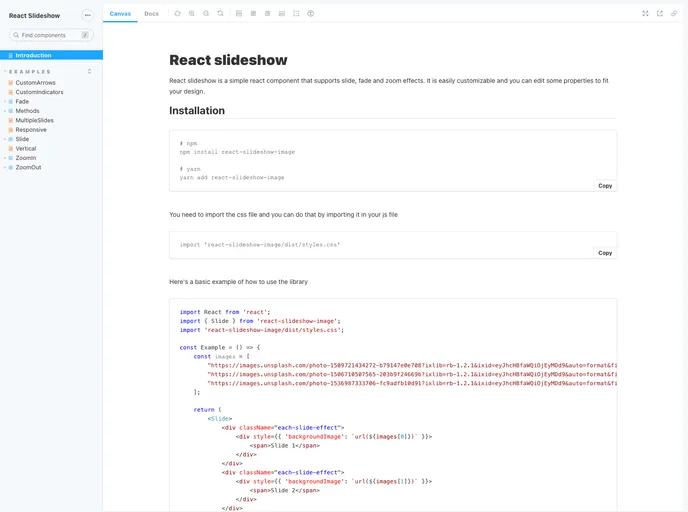Screen dimensions: 688x512
Task: Click the blue component icon beside Slide
Action: [11, 139]
